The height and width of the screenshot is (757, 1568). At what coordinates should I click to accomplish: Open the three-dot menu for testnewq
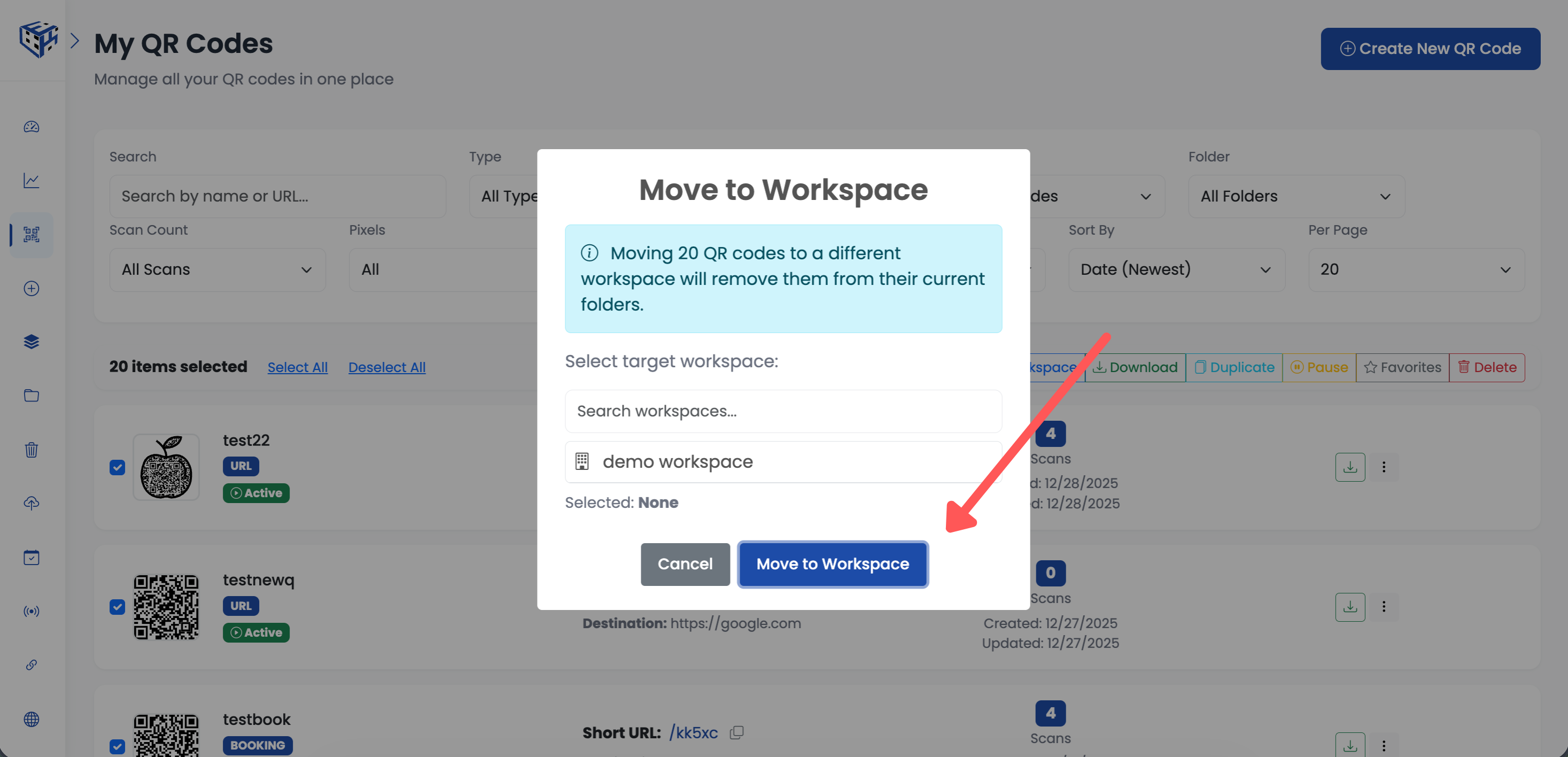[1384, 607]
